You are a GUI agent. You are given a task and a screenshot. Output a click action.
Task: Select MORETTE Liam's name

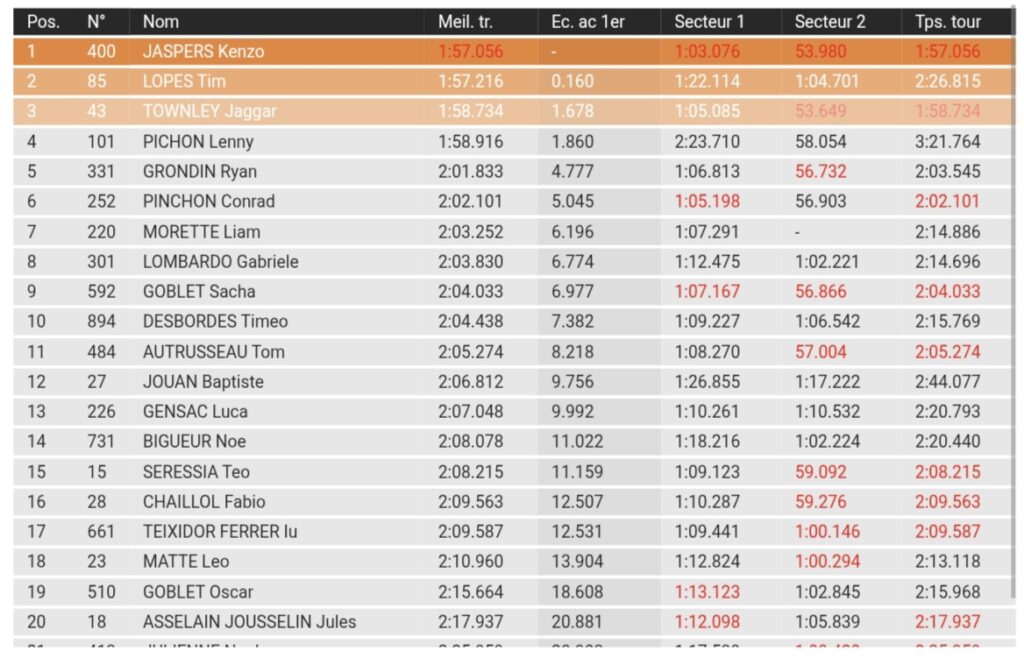click(201, 231)
